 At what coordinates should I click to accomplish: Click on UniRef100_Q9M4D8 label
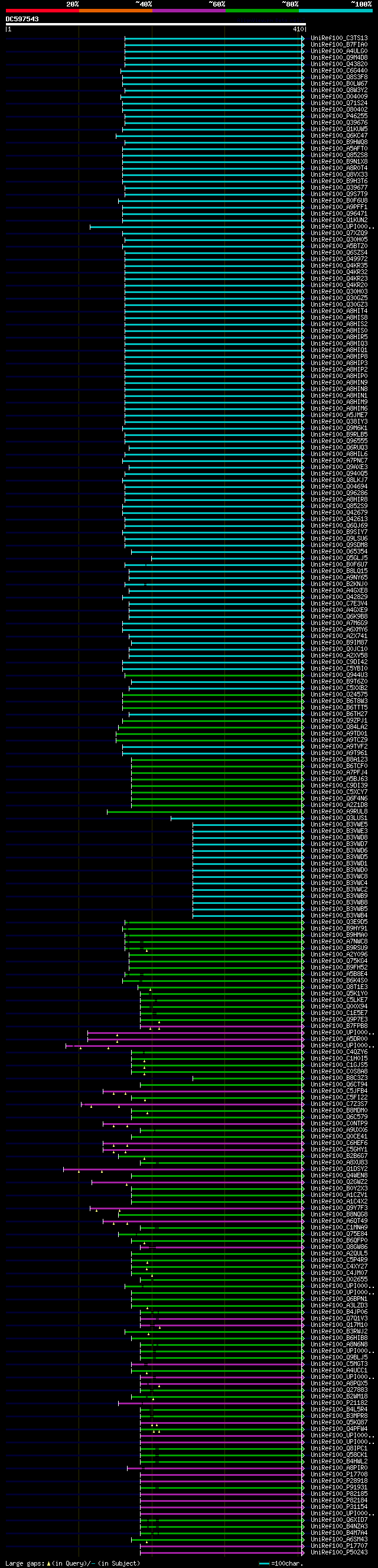[339, 57]
